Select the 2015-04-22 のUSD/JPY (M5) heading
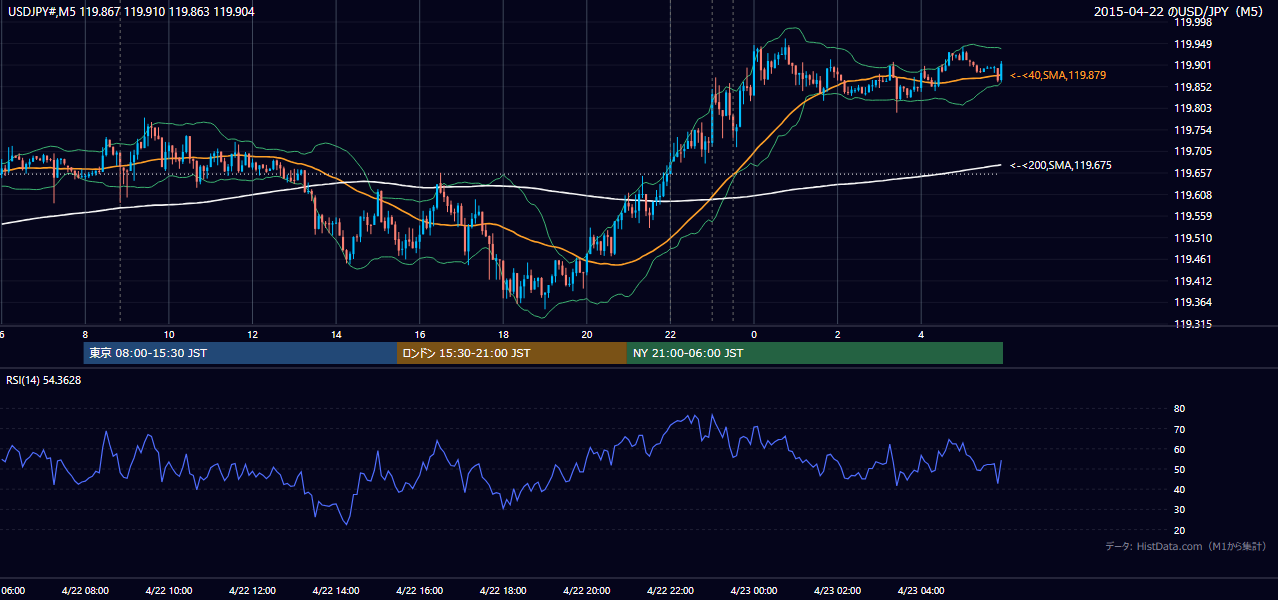Viewport: 1278px width, 600px height. 1180,12
